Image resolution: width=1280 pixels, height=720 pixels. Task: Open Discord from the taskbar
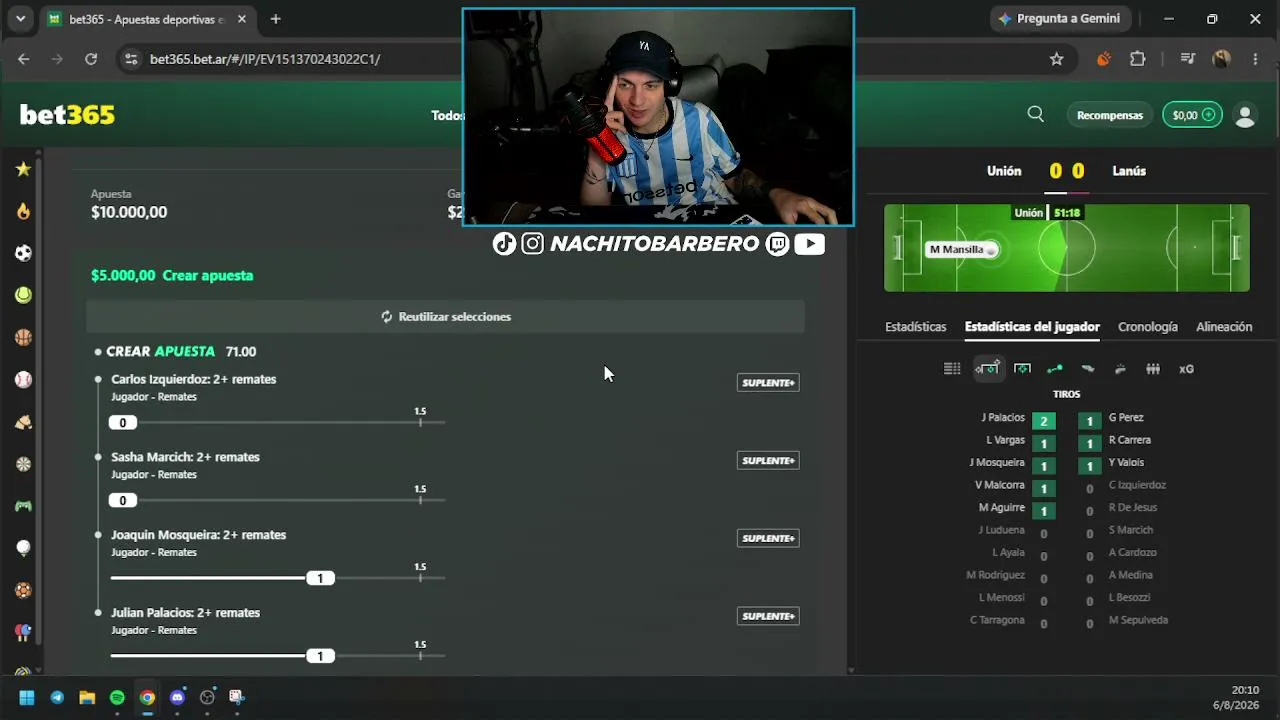coord(177,697)
